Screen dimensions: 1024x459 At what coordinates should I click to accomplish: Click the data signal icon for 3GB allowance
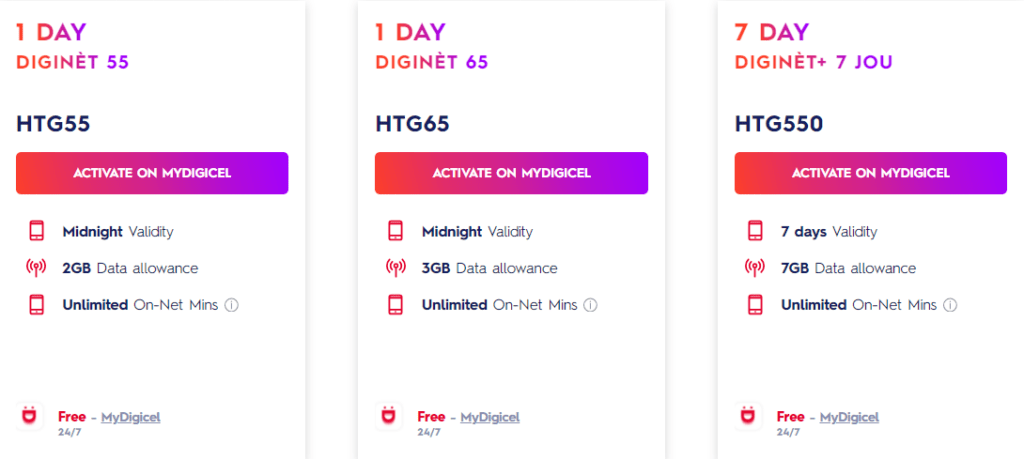tap(396, 268)
